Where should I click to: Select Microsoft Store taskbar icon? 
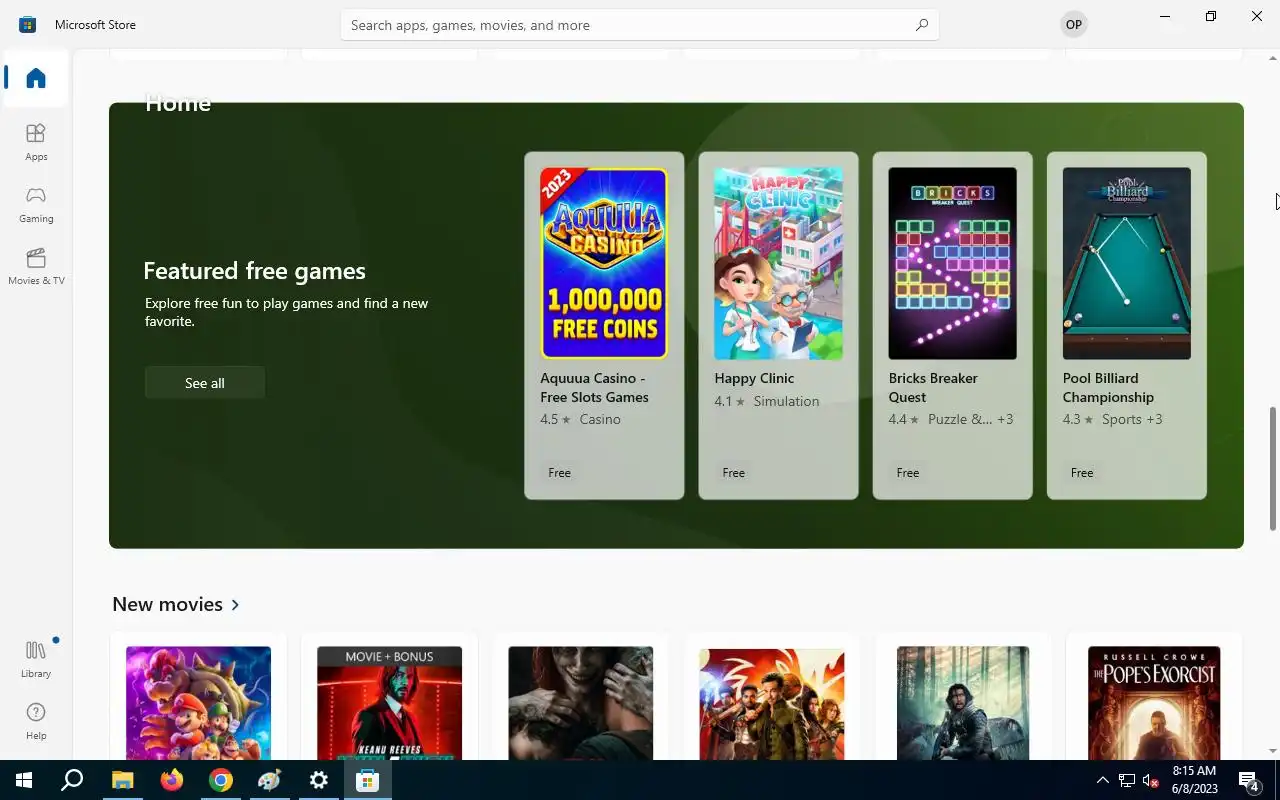367,780
